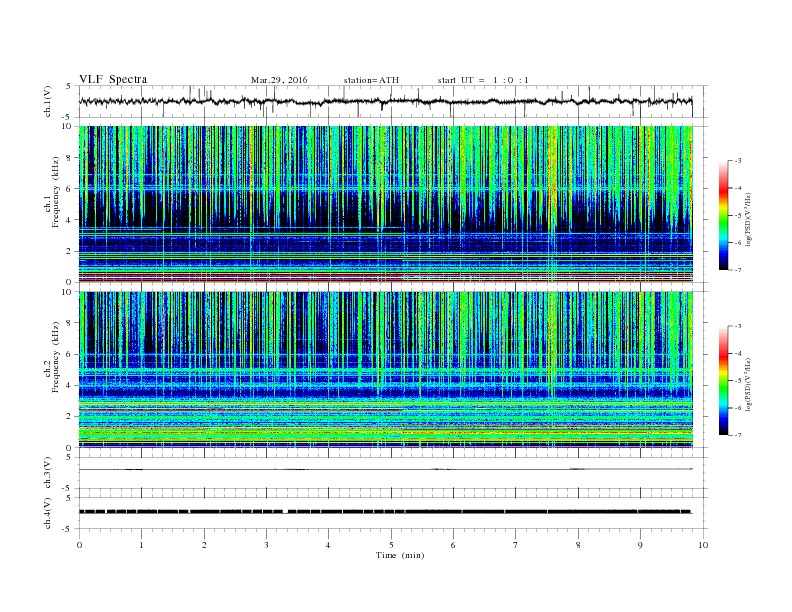Click the ch.2 spectrogram color bar

point(723,381)
